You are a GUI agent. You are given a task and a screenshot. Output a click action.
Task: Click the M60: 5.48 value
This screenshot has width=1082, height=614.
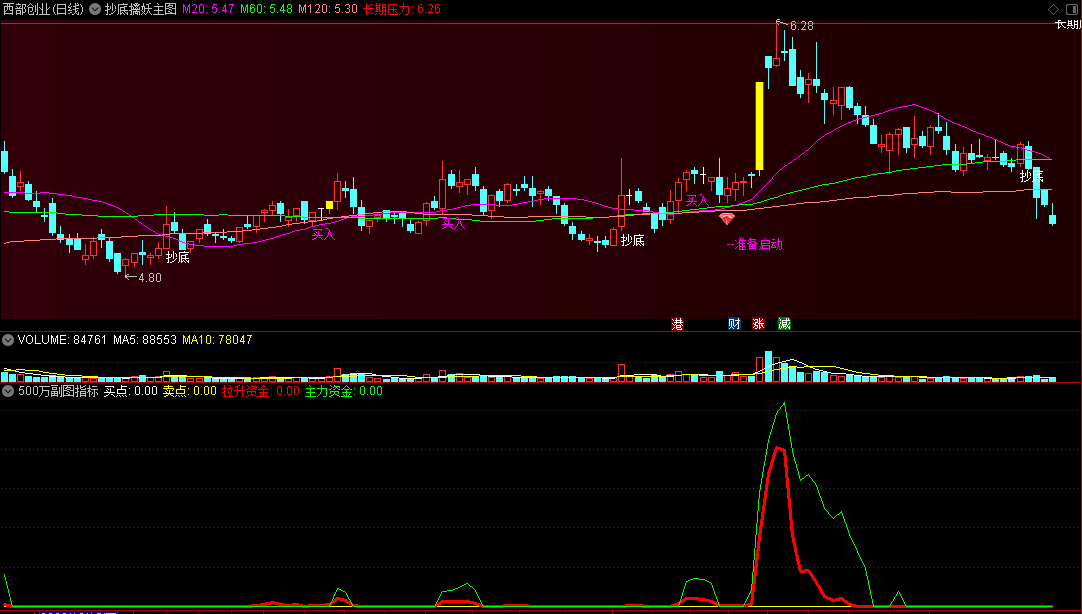coord(266,9)
